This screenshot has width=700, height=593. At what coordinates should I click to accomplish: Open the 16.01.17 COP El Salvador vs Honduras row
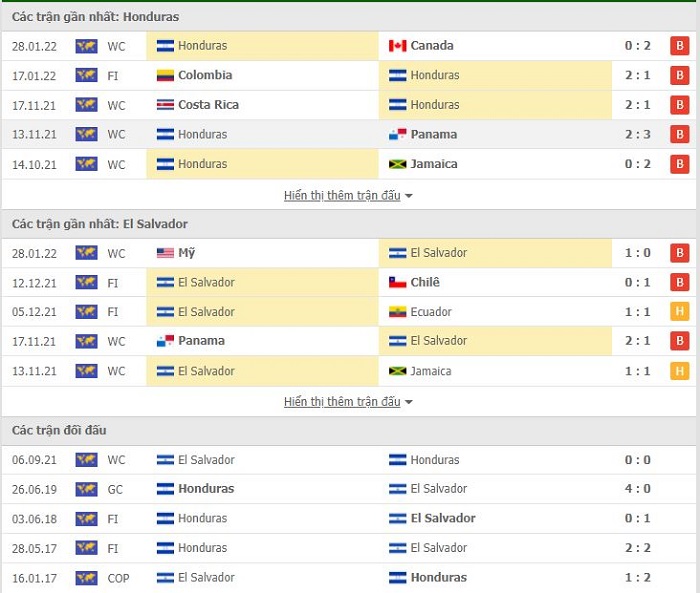pos(349,578)
